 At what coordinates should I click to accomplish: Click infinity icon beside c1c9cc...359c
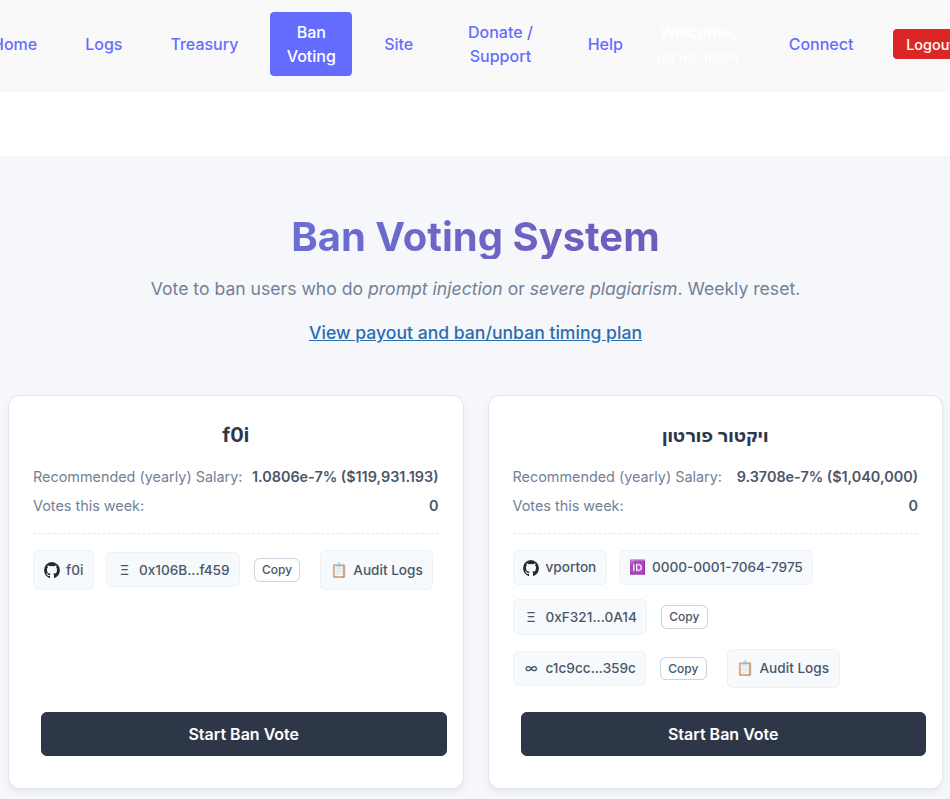tap(531, 668)
